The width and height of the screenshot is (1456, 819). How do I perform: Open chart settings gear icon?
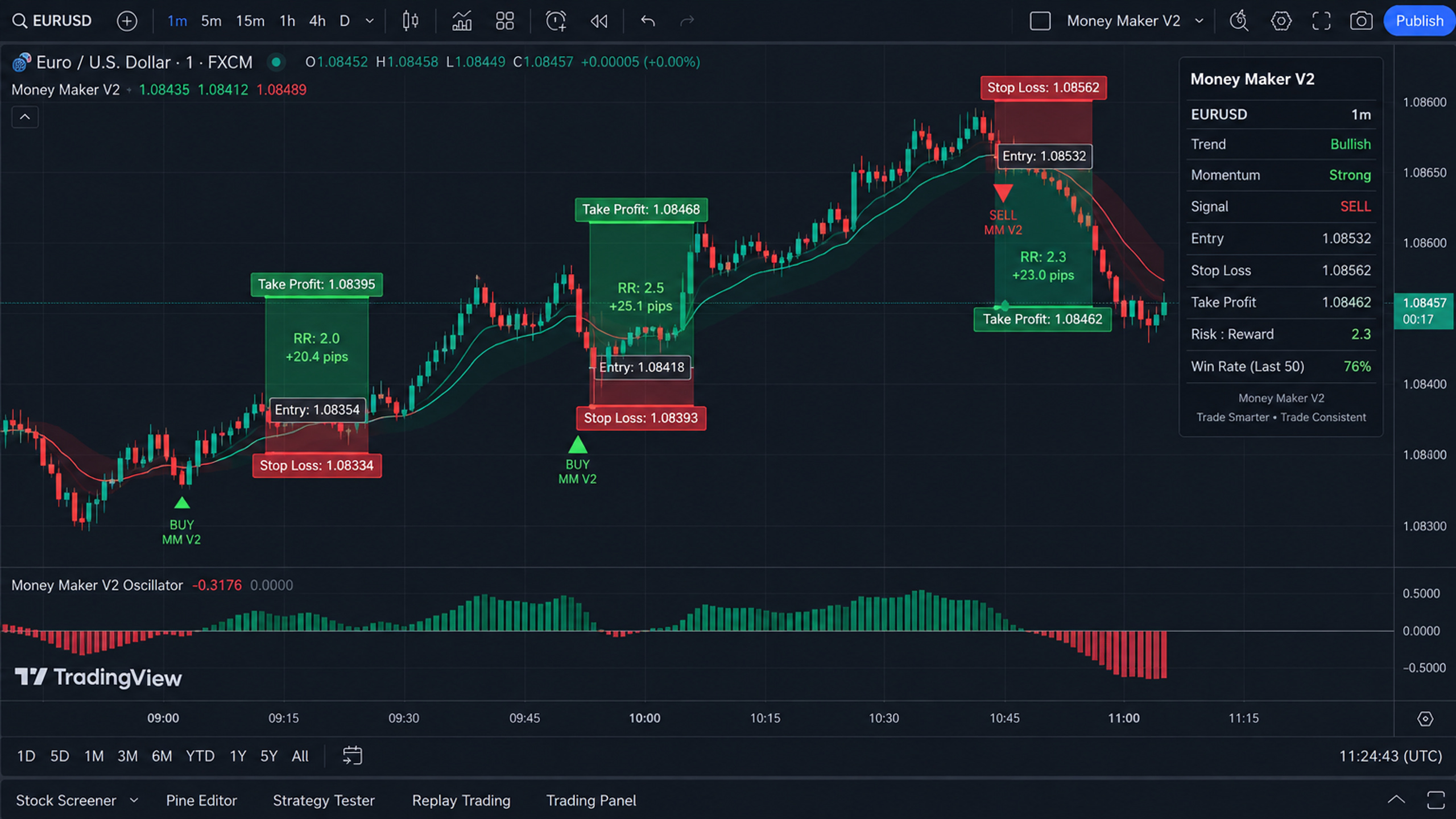[x=1281, y=21]
